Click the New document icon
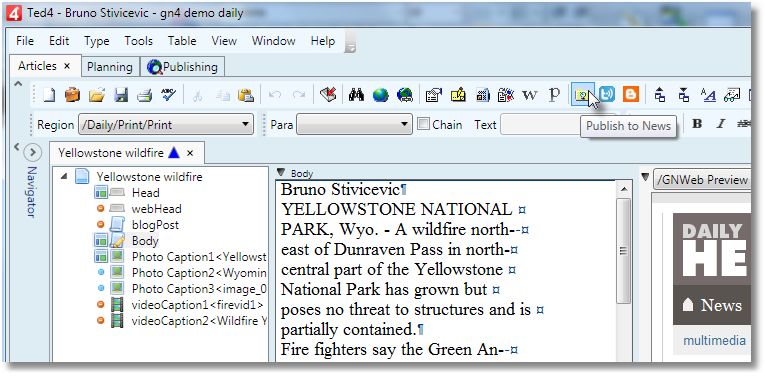This screenshot has width=765, height=376. pos(49,94)
